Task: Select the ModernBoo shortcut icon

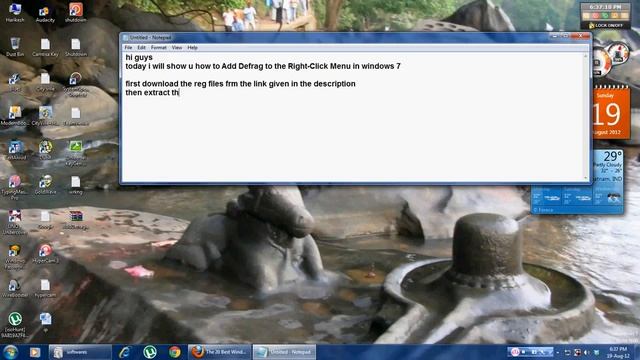Action: pyautogui.click(x=15, y=116)
